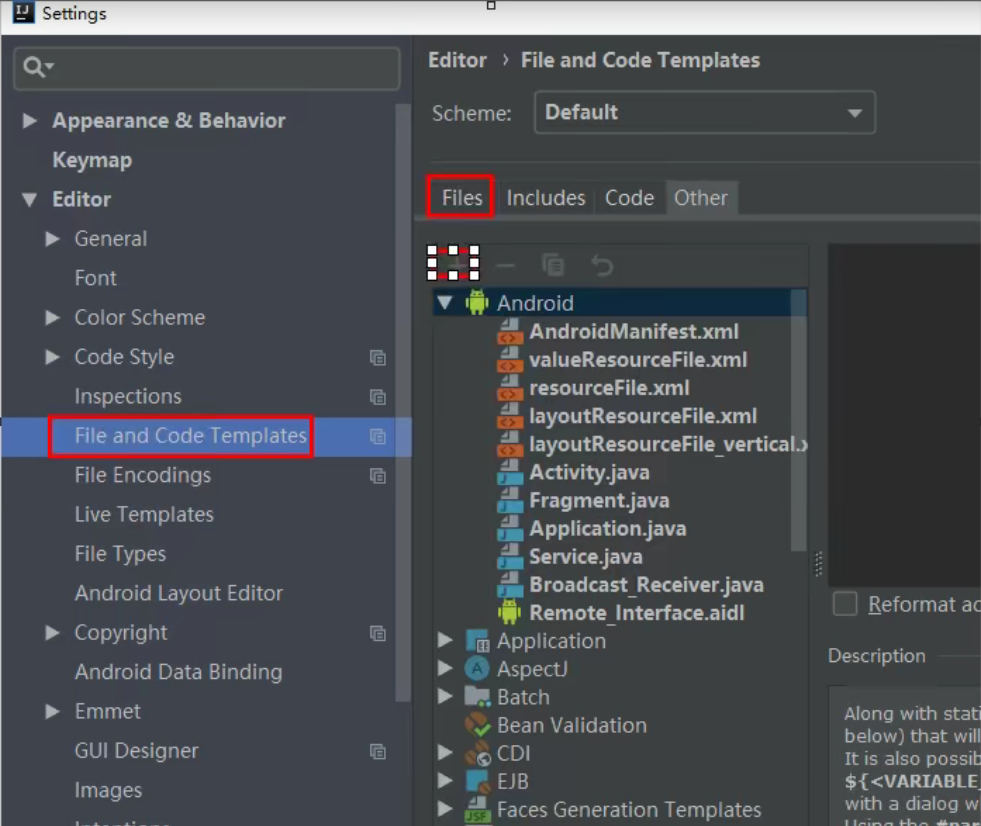Click project-level icon beside Inspections
981x826 pixels.
point(377,397)
